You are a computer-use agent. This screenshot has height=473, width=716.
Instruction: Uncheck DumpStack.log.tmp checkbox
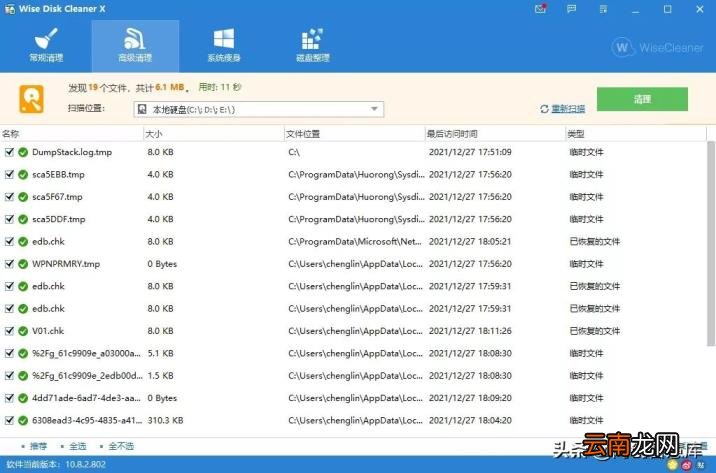9,152
